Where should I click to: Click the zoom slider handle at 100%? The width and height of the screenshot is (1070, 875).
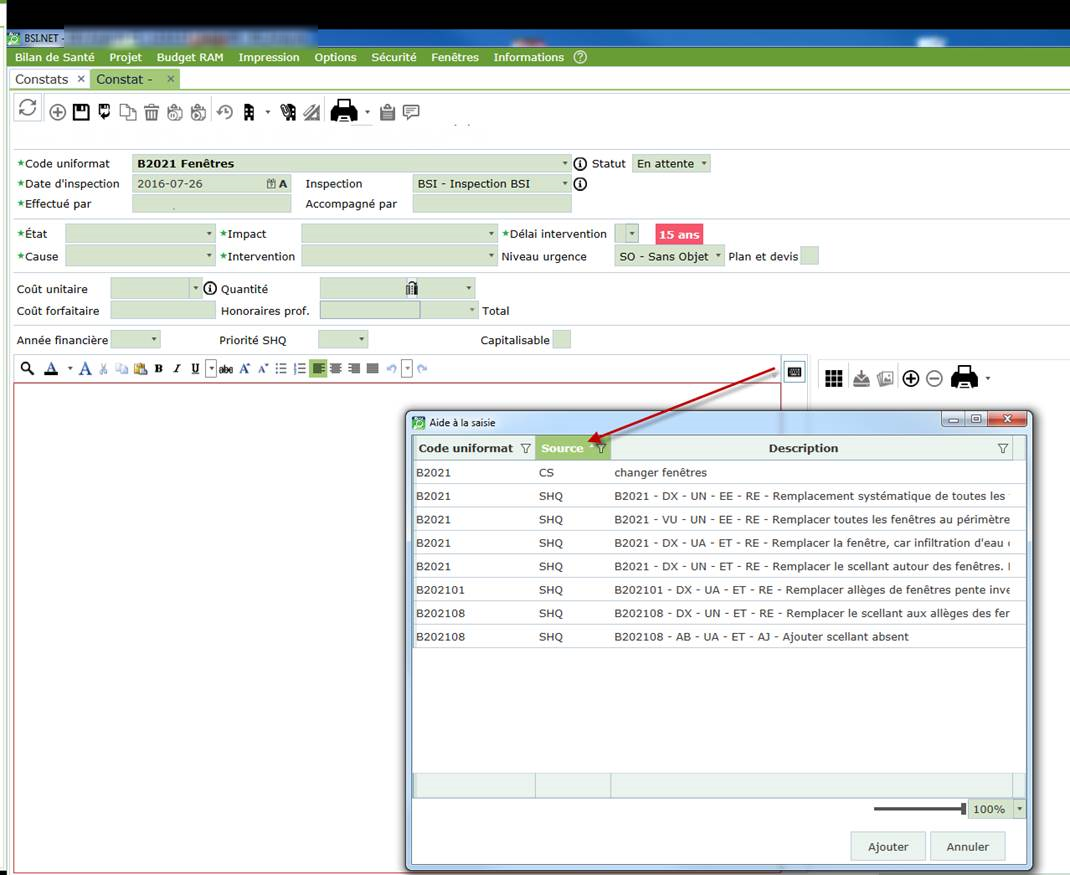click(964, 809)
